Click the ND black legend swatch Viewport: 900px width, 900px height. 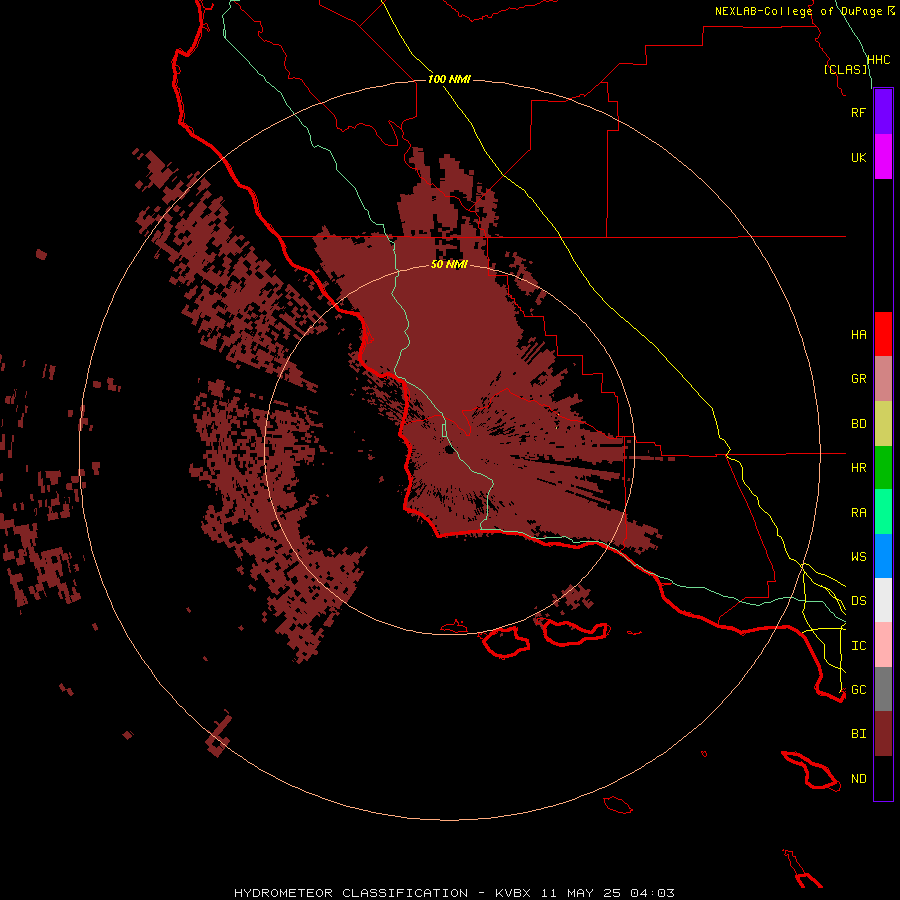(883, 778)
